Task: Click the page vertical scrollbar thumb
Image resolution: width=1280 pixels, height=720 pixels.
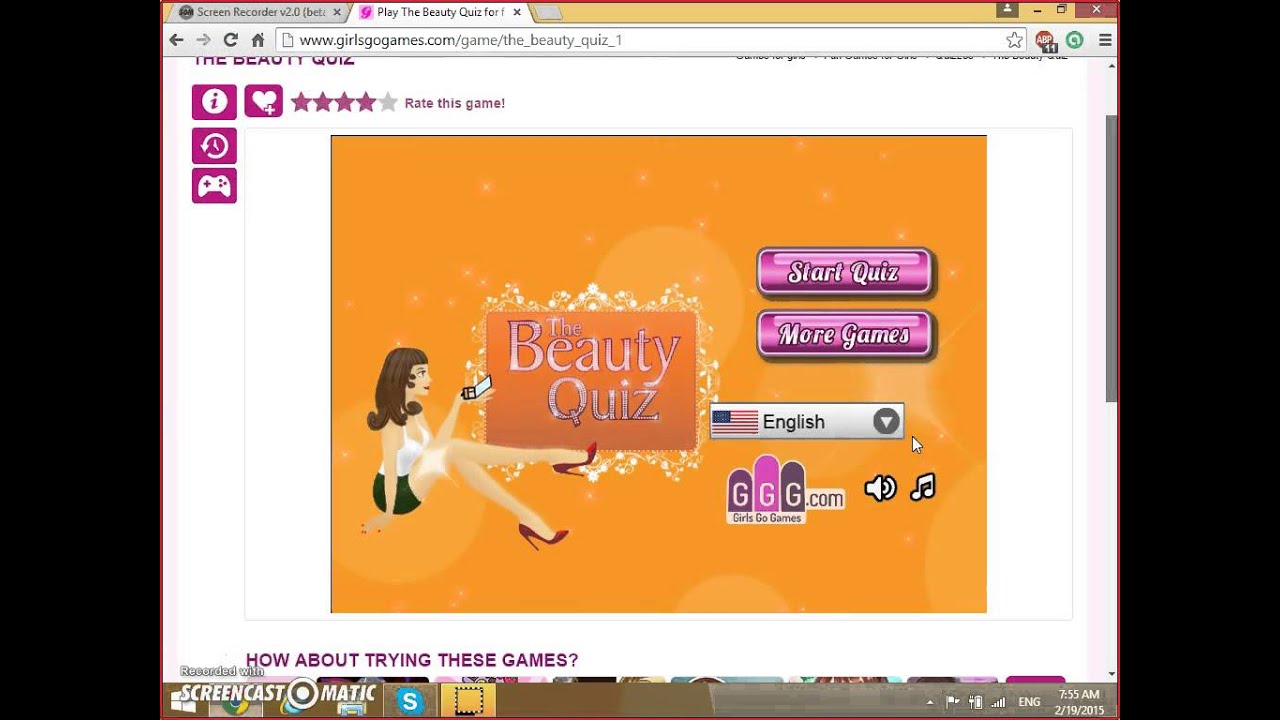Action: (x=1111, y=259)
